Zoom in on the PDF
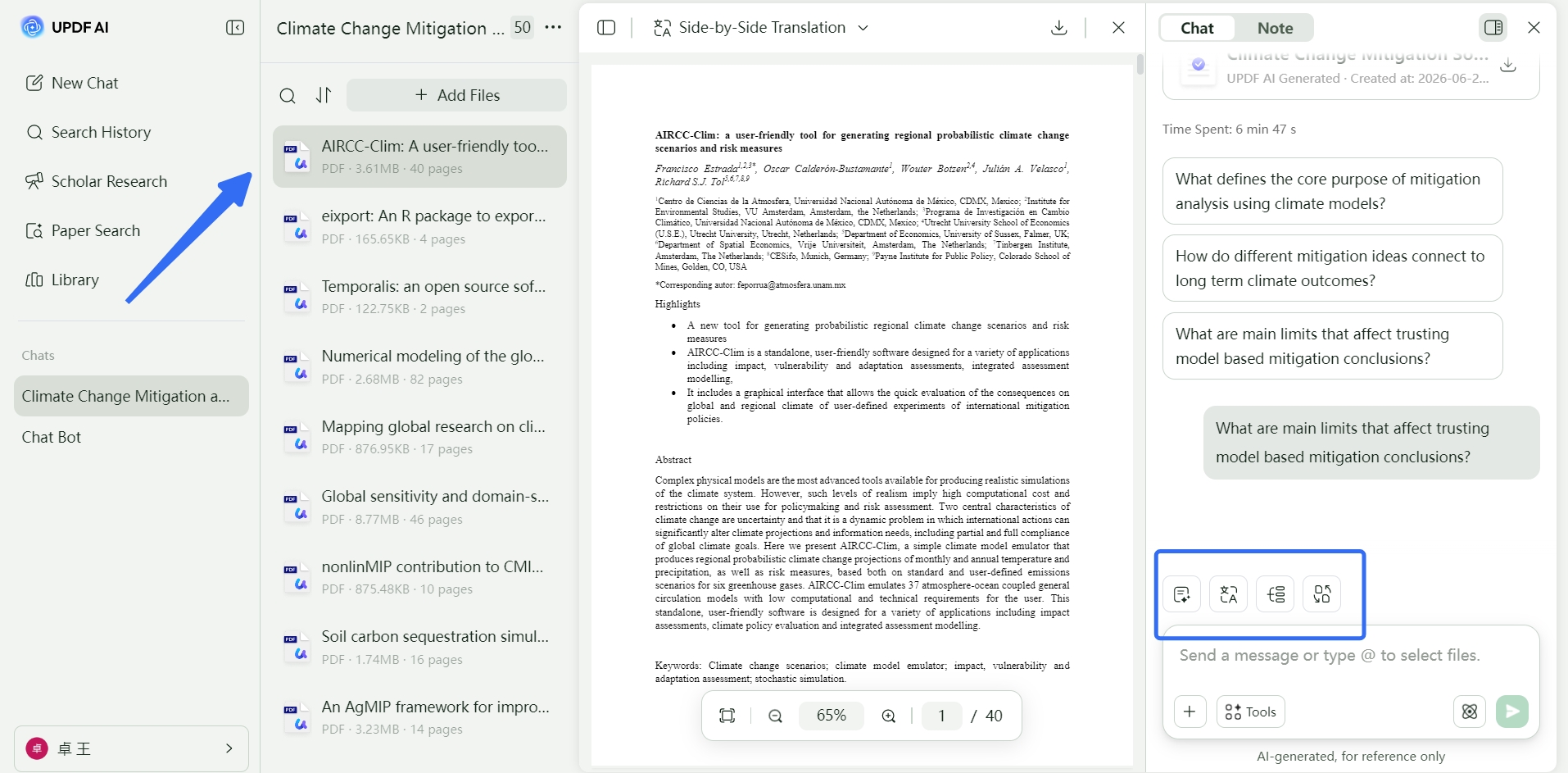The image size is (1568, 773). click(889, 716)
